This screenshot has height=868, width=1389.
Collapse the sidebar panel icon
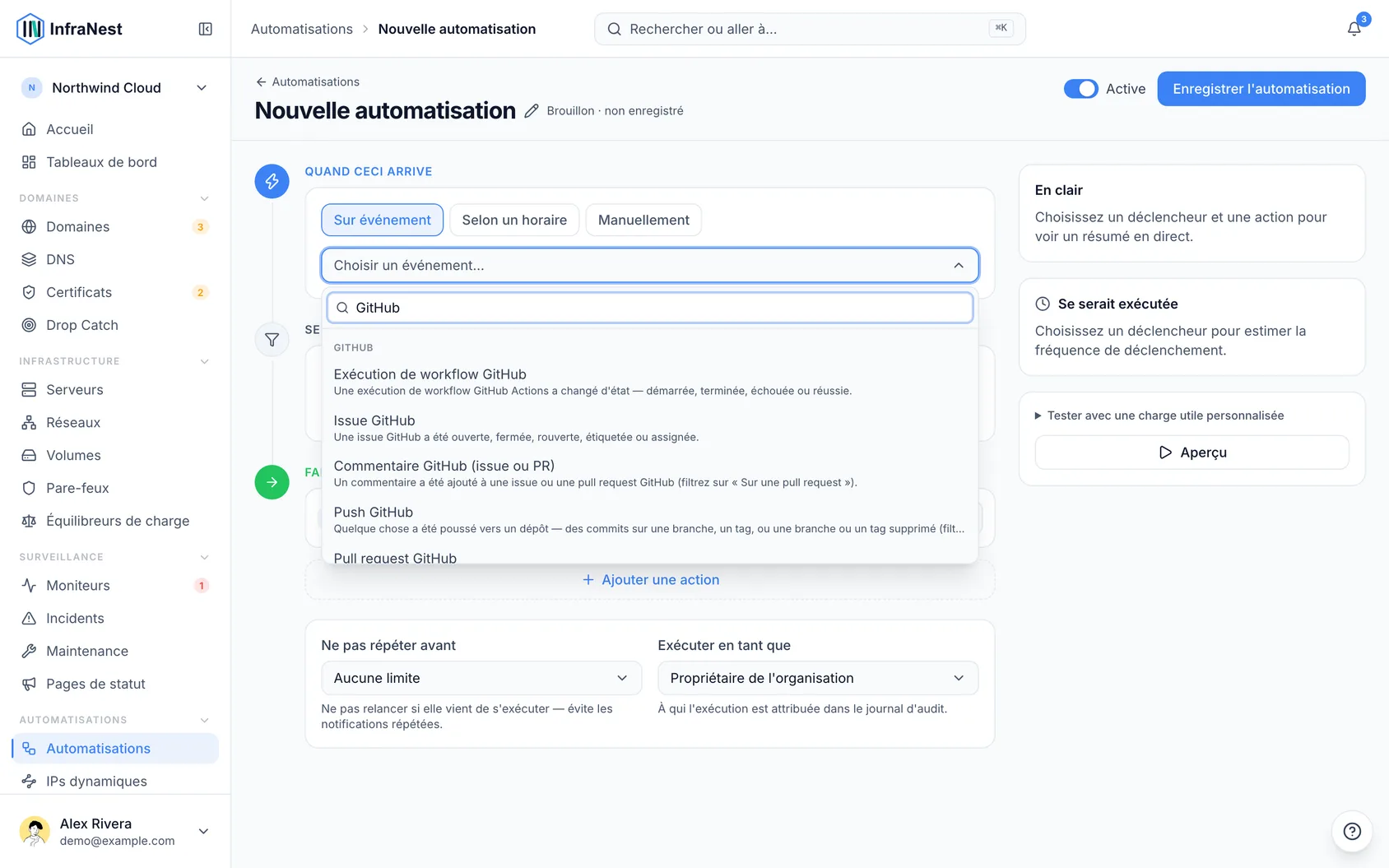[206, 29]
